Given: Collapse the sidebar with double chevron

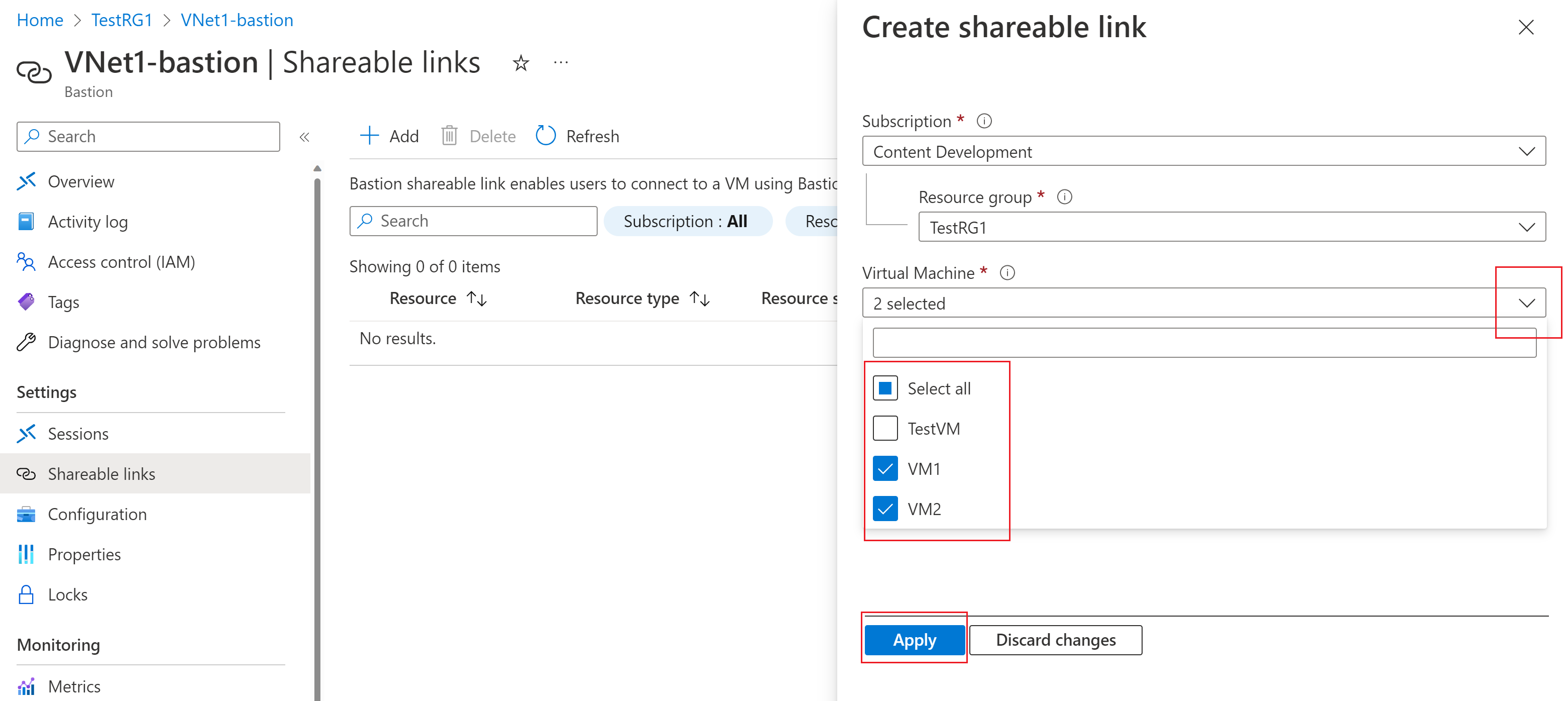Looking at the screenshot, I should [304, 137].
